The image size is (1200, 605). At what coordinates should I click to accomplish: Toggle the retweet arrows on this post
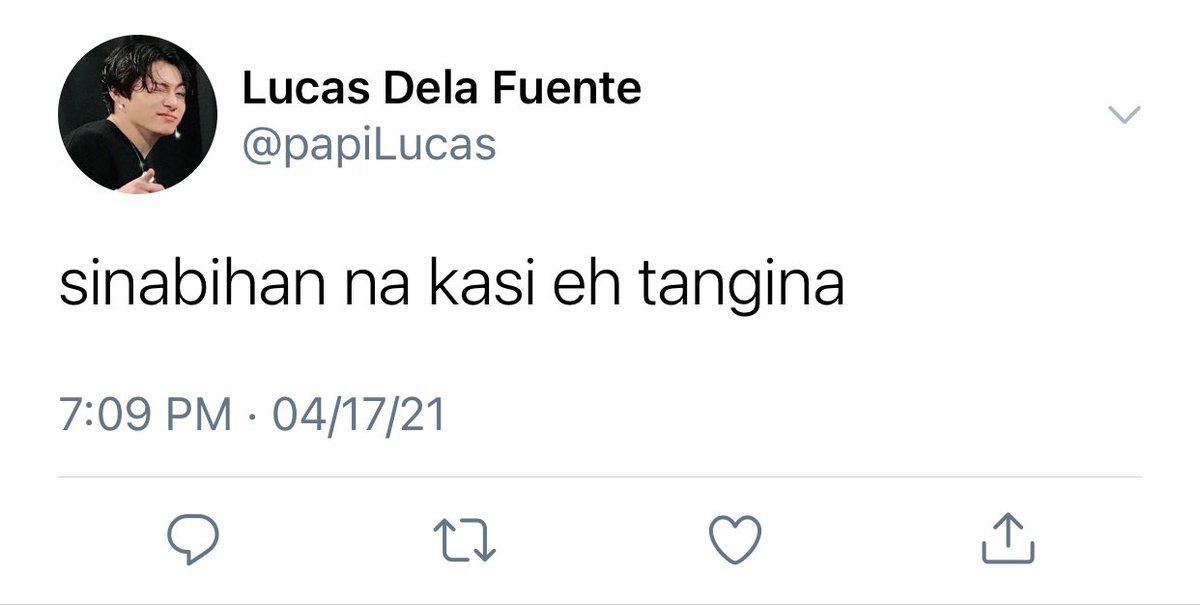click(469, 539)
